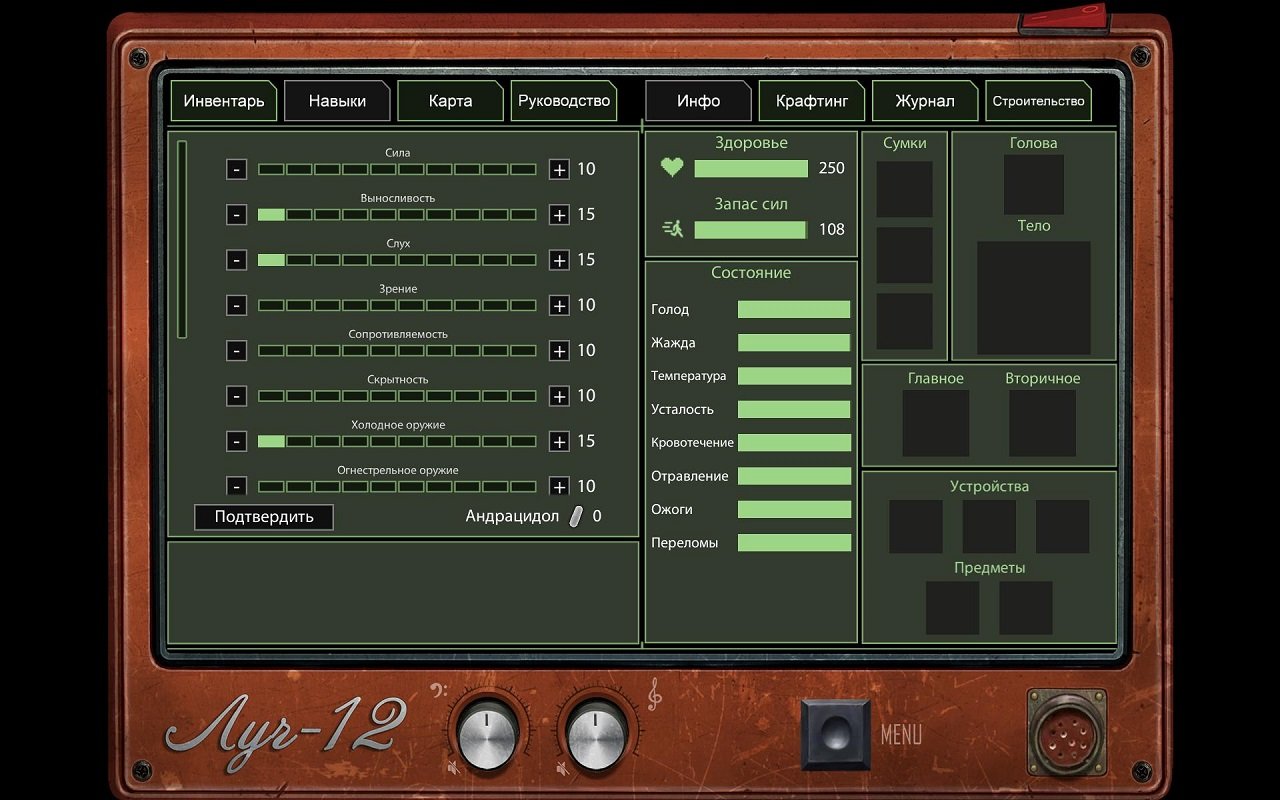Screen dimensions: 1280x800
Task: Open the Крафтинг tab
Action: coord(811,101)
